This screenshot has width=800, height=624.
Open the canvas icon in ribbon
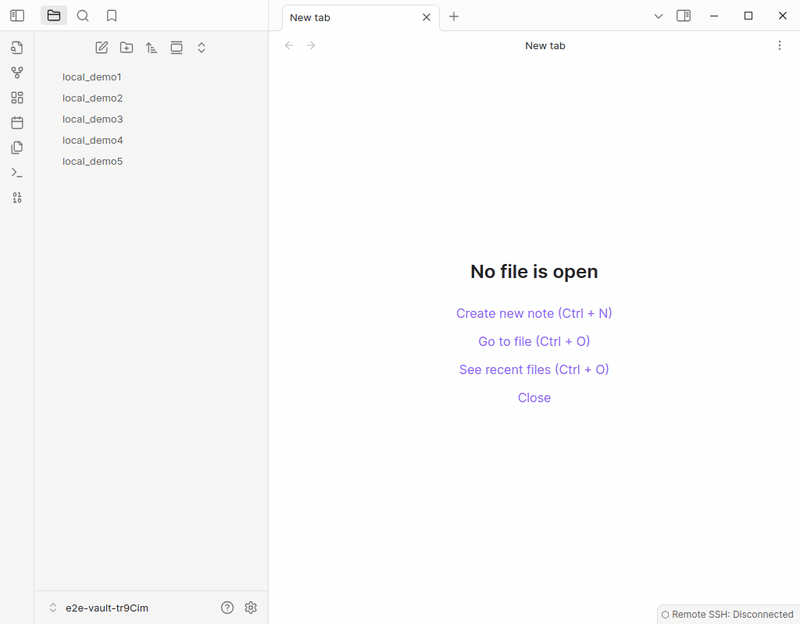pos(17,97)
